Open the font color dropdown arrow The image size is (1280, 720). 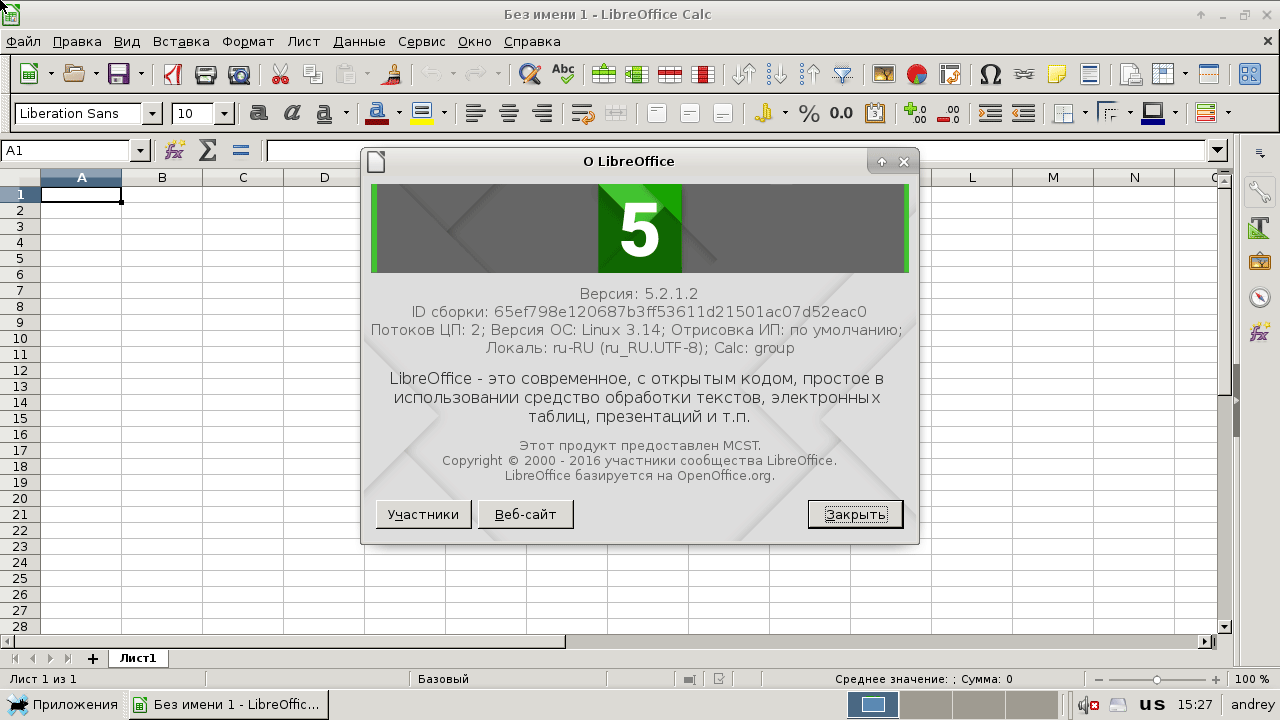399,113
